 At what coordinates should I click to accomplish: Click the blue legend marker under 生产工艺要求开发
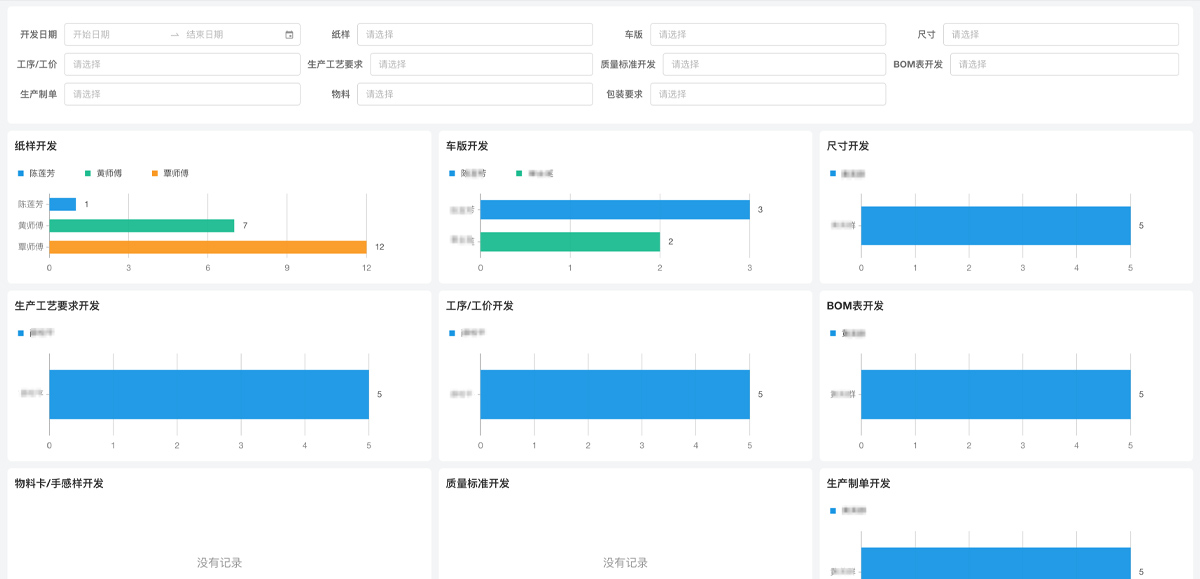click(20, 333)
